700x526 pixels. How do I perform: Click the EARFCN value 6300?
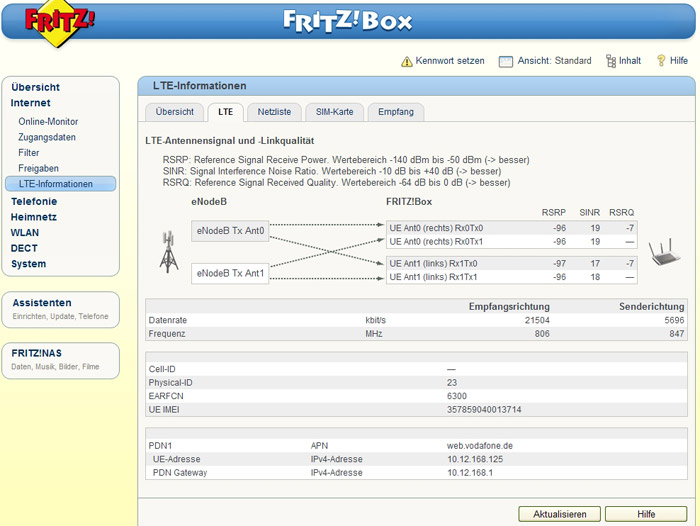point(457,396)
